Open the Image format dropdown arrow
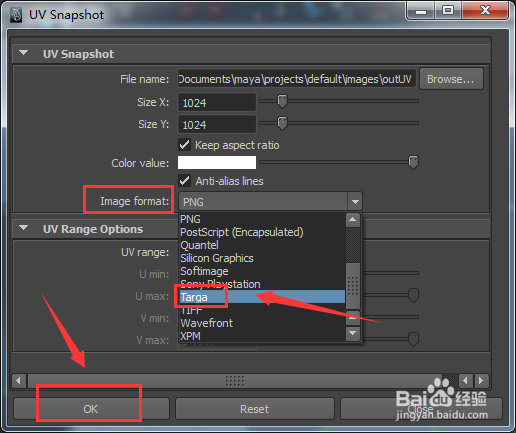This screenshot has width=516, height=433. pyautogui.click(x=355, y=202)
